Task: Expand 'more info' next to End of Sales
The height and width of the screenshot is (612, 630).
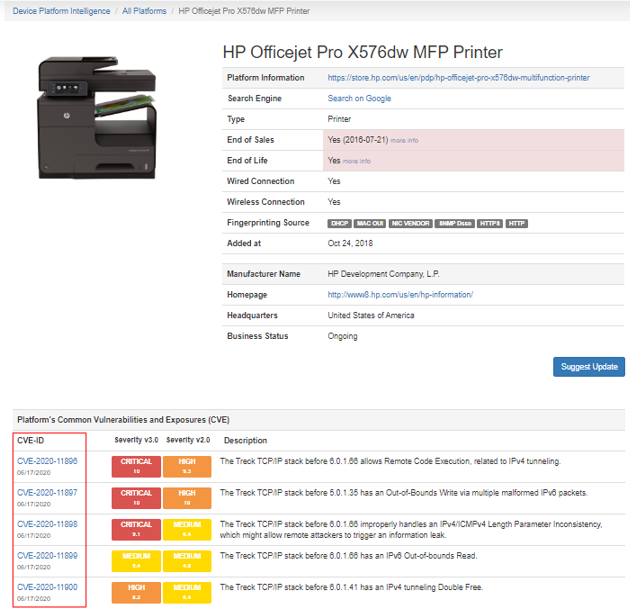Action: pyautogui.click(x=404, y=140)
